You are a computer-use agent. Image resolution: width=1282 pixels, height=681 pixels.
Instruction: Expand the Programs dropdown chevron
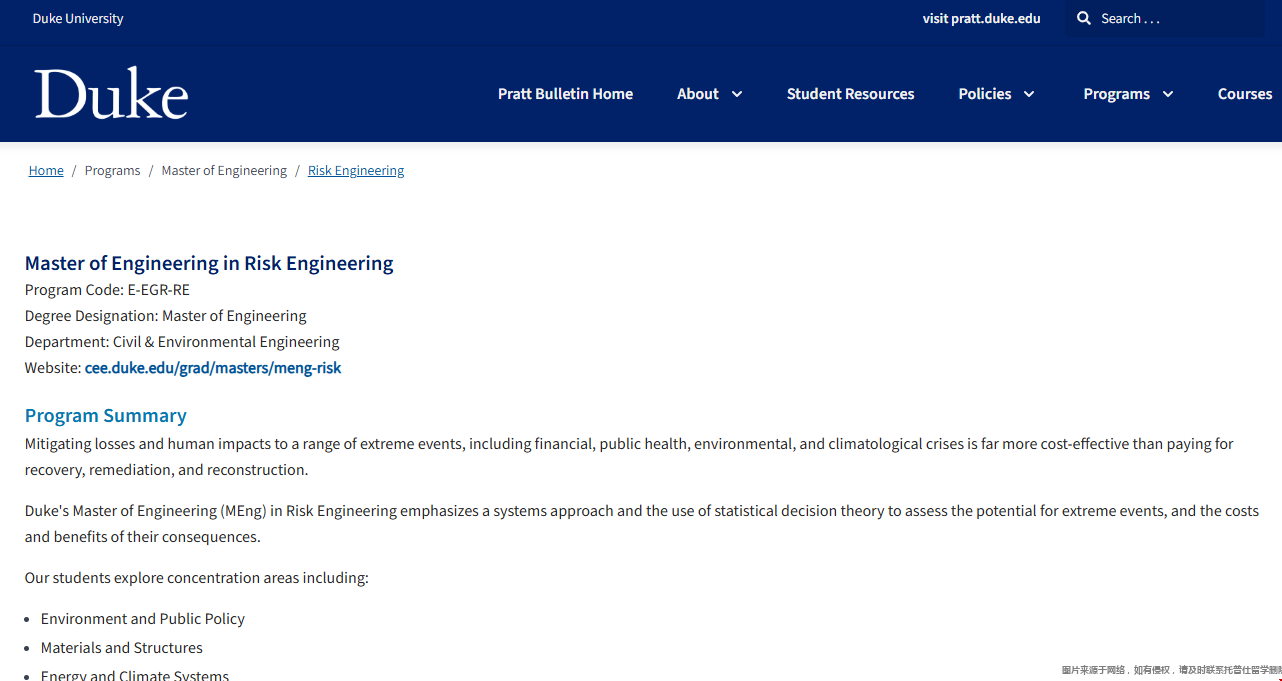point(1167,94)
